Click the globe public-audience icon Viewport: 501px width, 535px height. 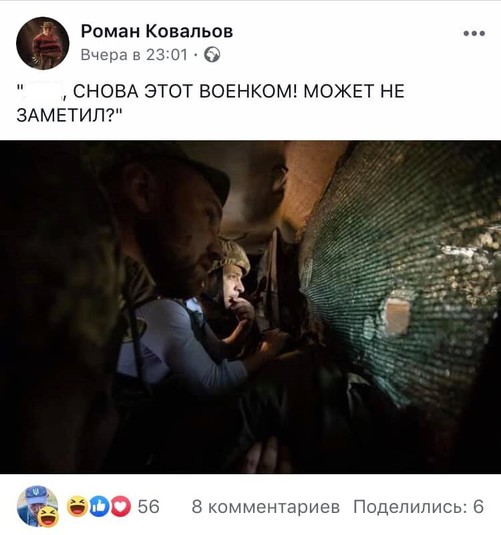(x=212, y=55)
